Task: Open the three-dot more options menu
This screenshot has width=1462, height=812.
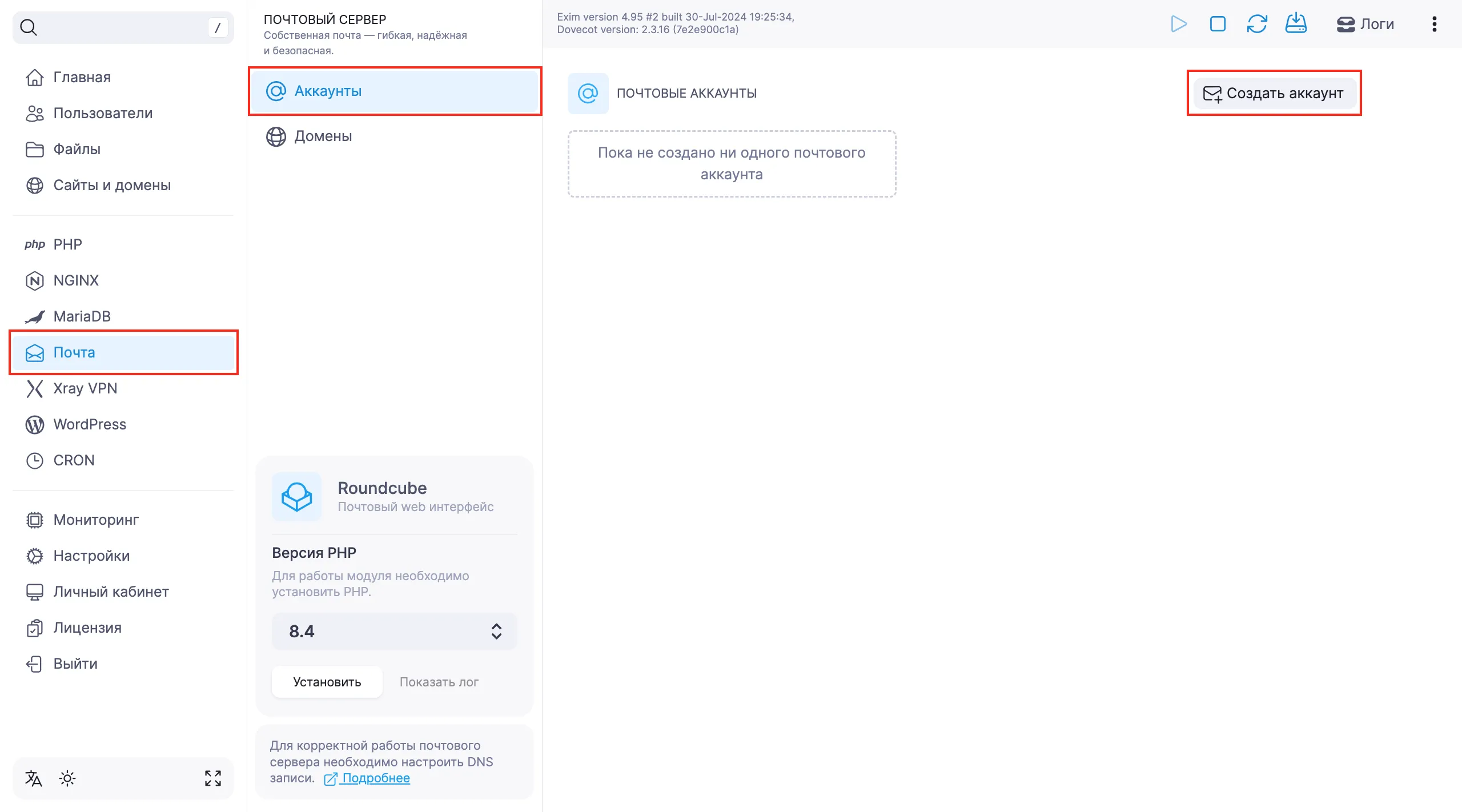Action: click(1434, 24)
